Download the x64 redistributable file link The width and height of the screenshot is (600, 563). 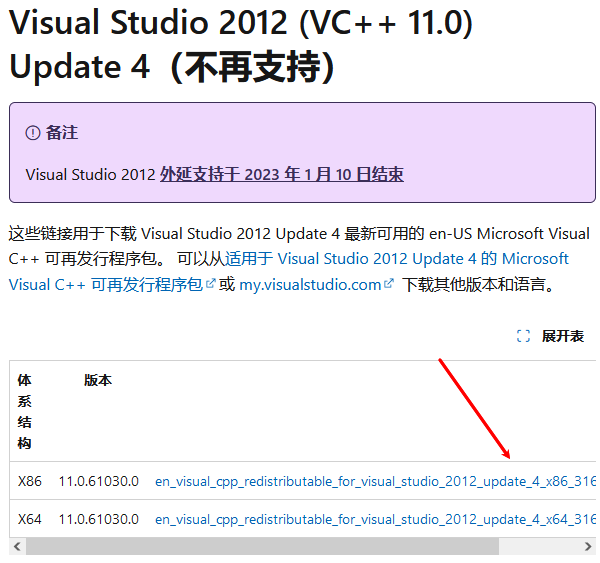[x=375, y=519]
